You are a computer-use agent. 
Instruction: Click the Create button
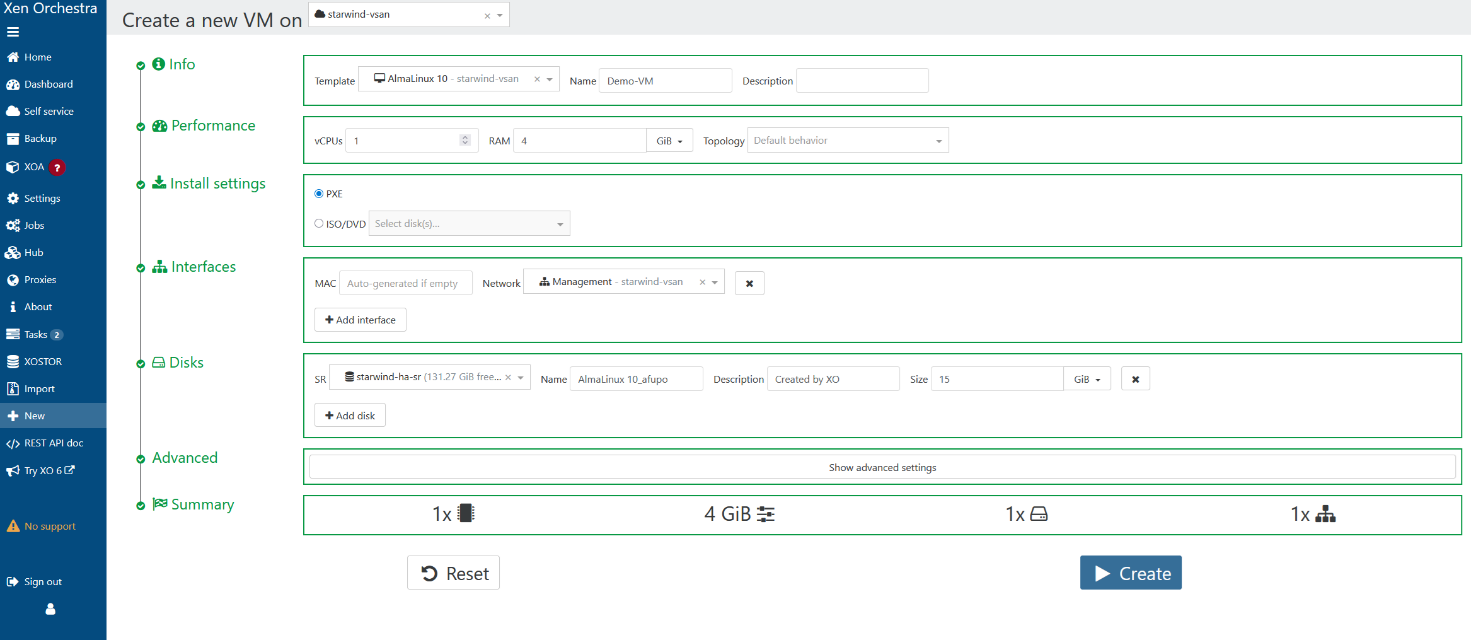(1131, 573)
